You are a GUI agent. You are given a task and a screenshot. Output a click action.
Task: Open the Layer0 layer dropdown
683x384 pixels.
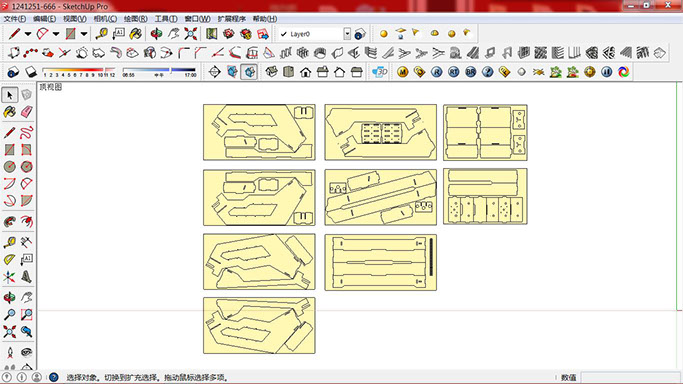[x=347, y=34]
